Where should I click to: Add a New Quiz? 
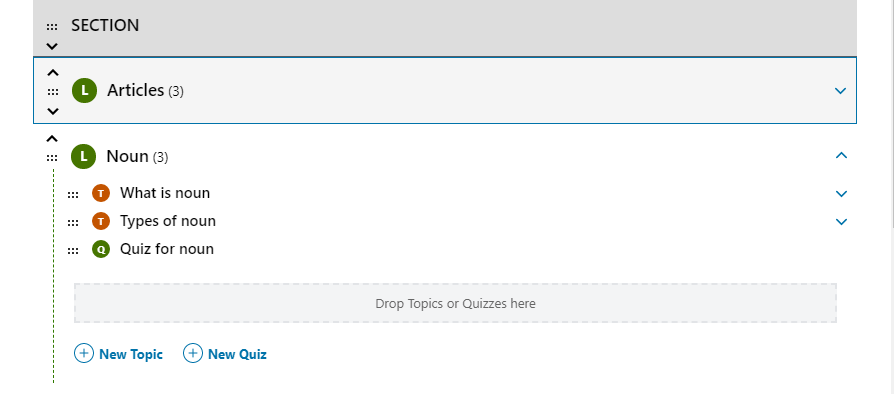225,354
